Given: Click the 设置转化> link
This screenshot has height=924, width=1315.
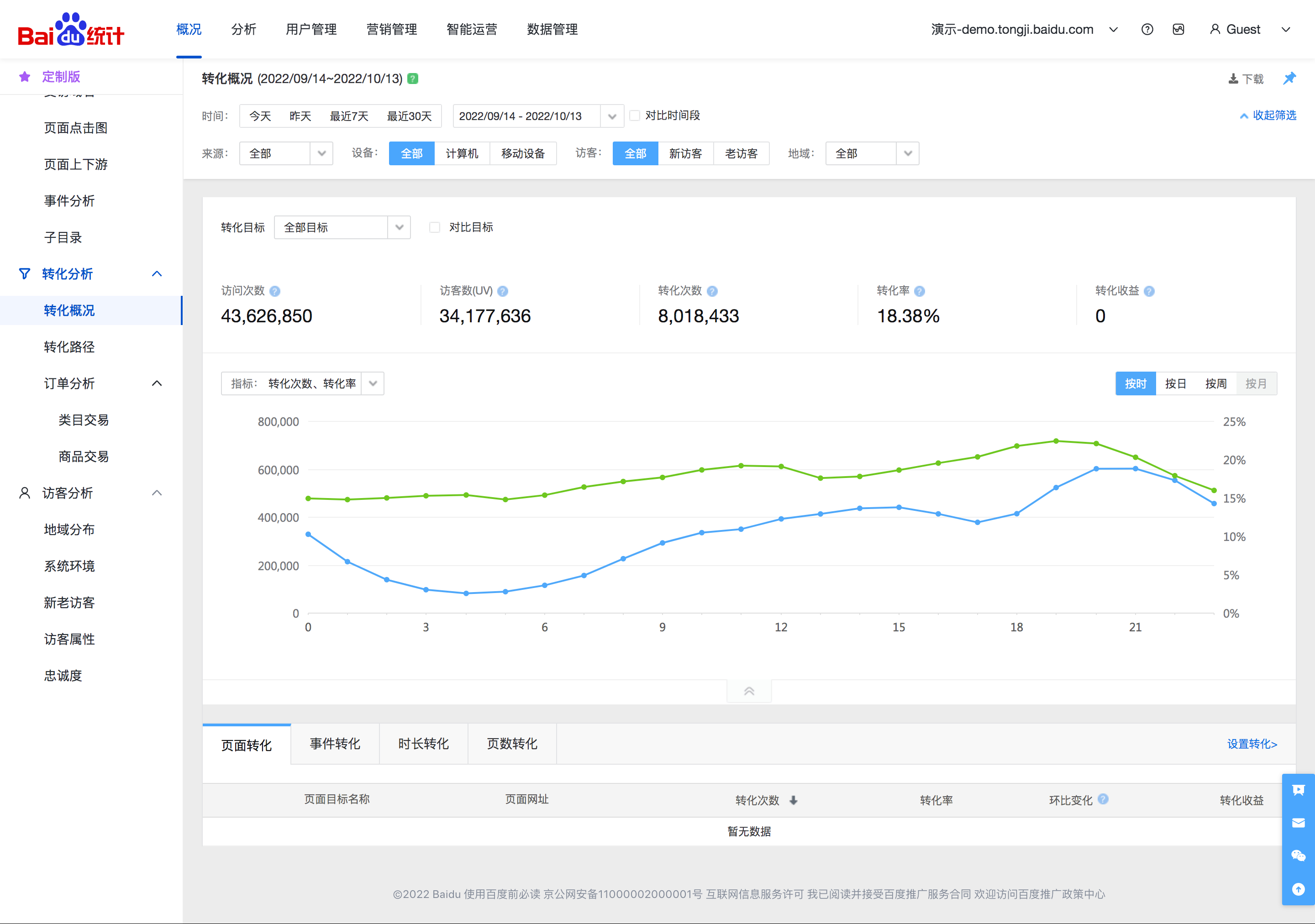Looking at the screenshot, I should coord(1252,744).
